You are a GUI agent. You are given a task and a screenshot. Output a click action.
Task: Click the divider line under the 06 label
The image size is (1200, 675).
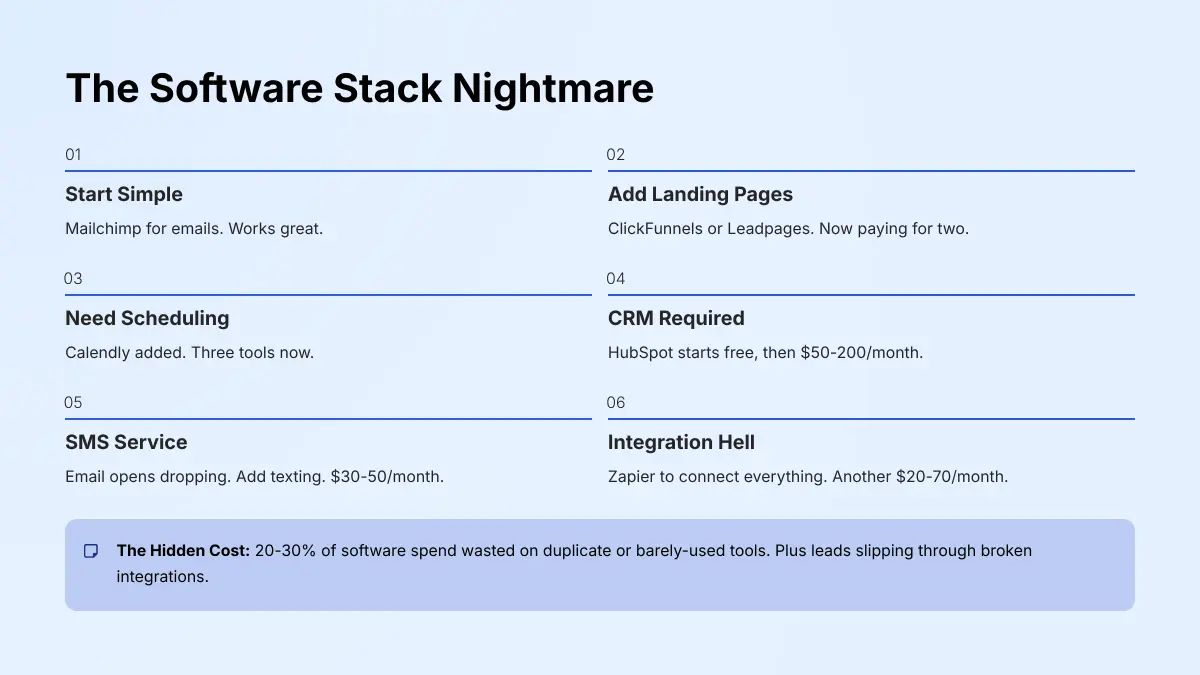coord(870,418)
